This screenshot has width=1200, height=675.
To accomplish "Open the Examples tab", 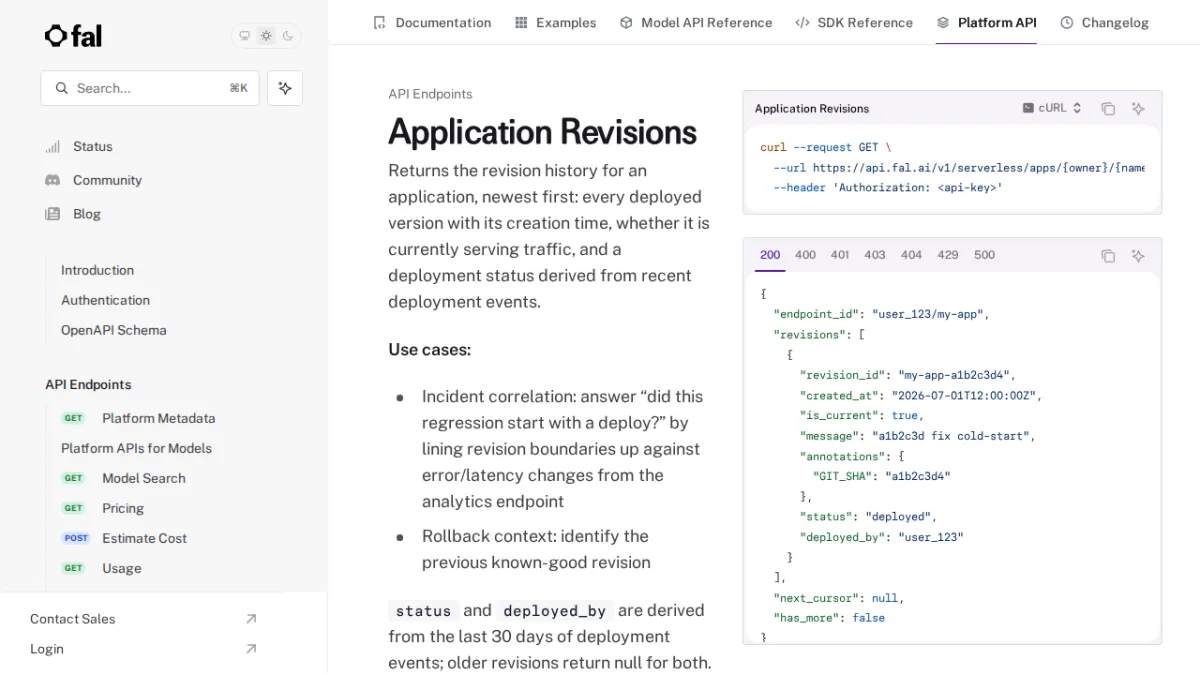I will tap(555, 22).
